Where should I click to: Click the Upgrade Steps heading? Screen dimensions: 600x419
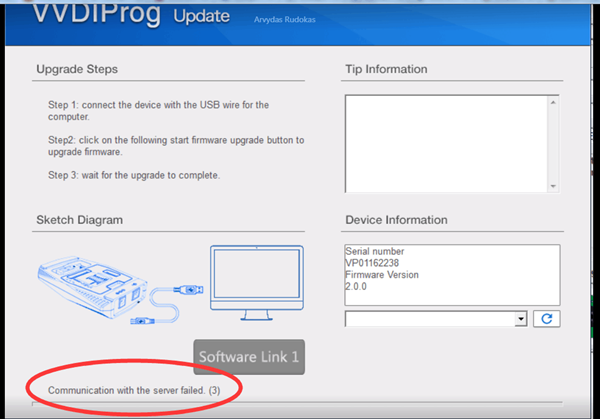77,69
